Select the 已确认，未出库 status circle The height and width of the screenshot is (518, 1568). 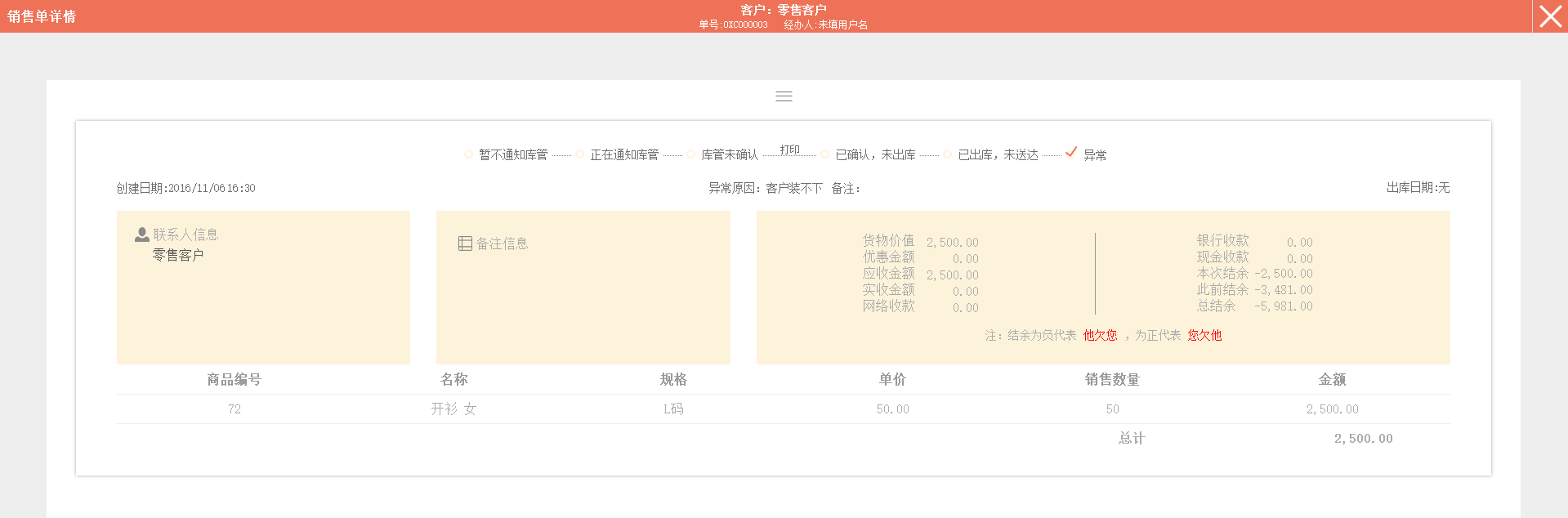pos(824,154)
